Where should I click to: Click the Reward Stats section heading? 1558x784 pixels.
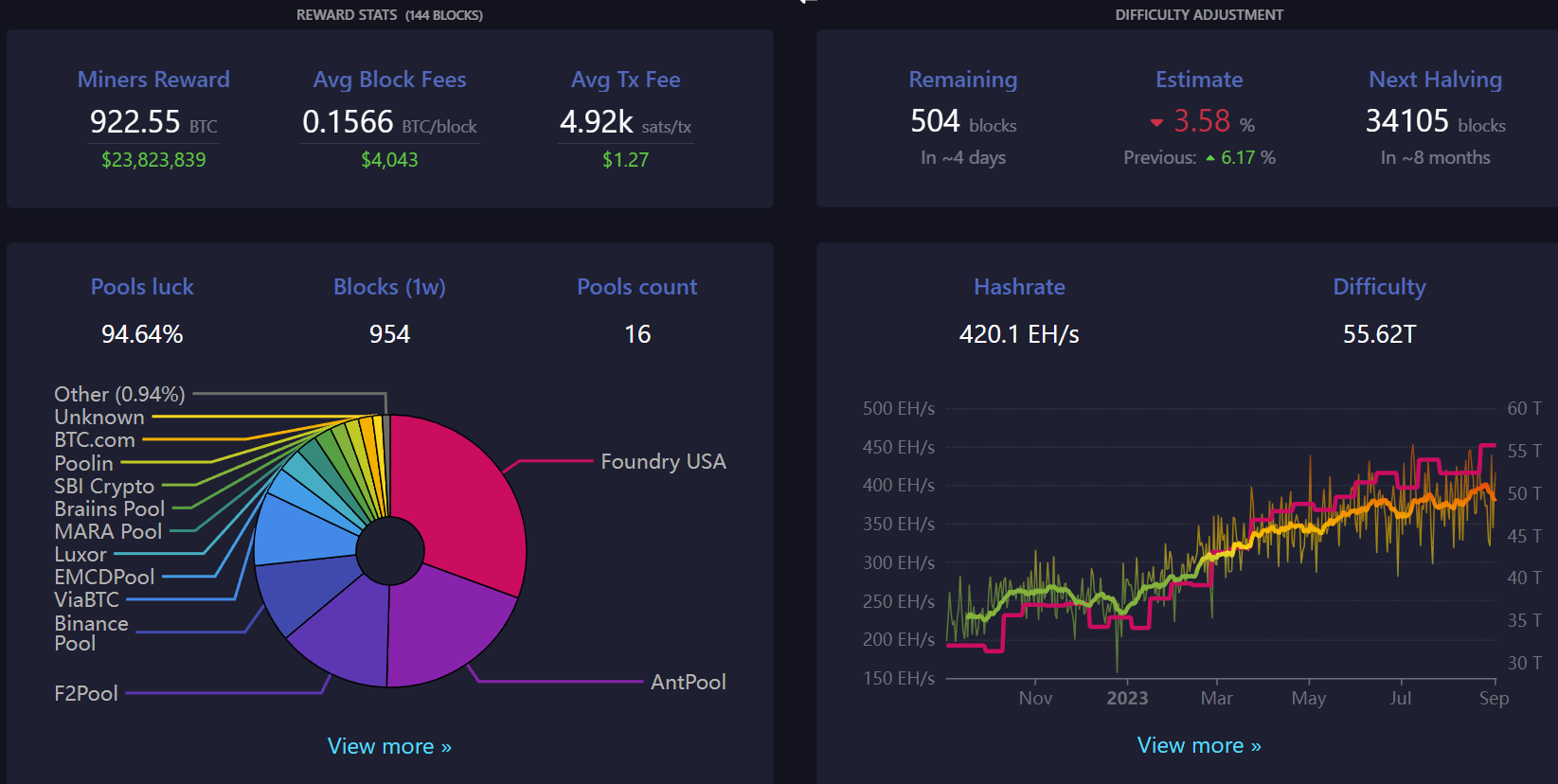(x=389, y=15)
